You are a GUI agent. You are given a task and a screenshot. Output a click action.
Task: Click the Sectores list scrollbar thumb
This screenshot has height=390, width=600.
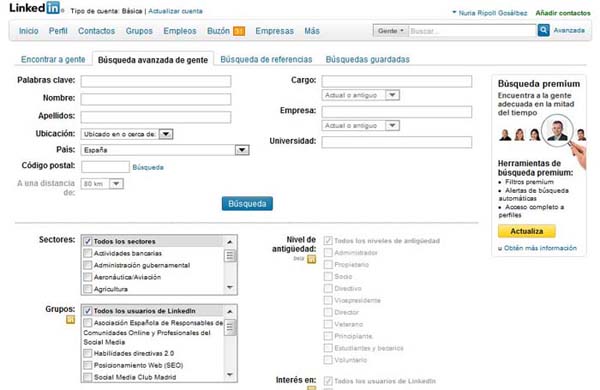tap(230, 256)
